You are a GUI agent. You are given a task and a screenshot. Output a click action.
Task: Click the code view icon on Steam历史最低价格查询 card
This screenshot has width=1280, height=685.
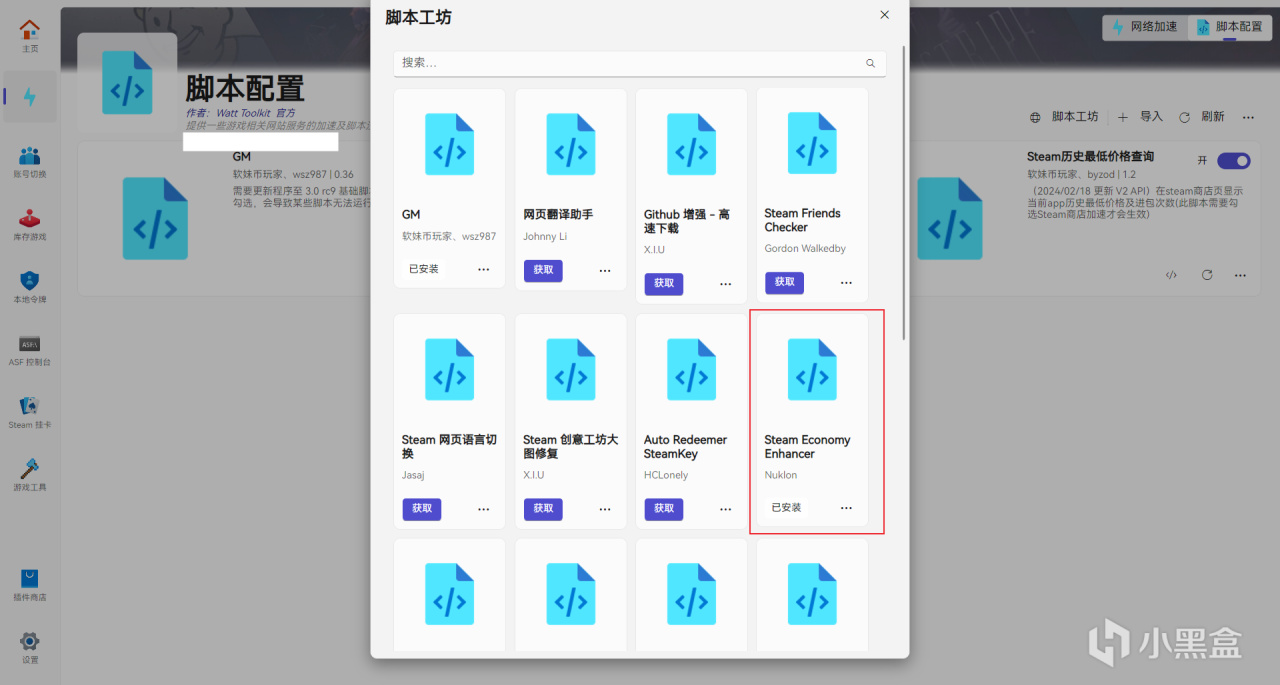coord(1171,275)
